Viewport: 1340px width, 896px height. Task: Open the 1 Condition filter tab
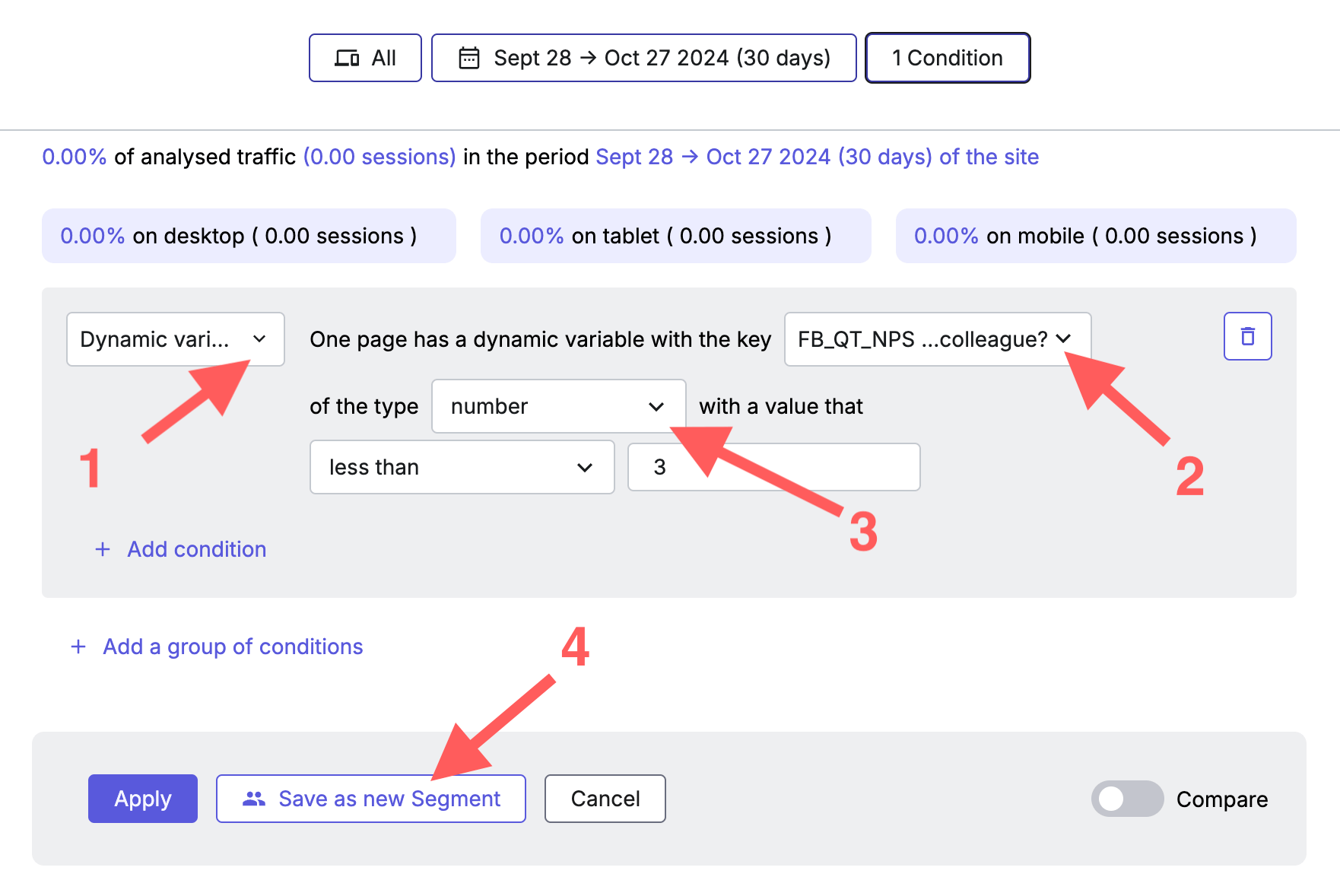point(948,58)
